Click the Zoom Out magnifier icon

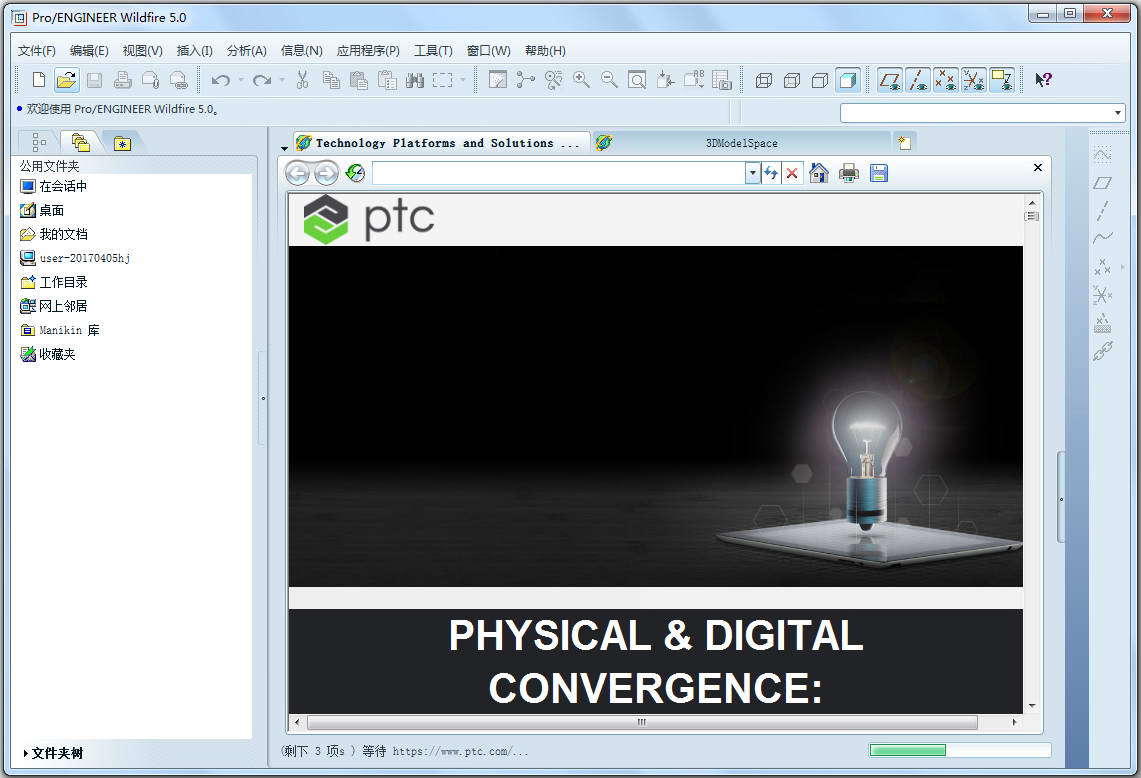click(609, 80)
